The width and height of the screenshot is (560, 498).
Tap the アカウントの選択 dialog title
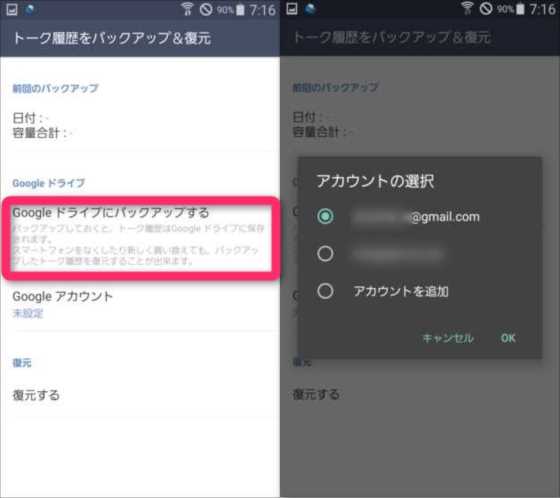[x=375, y=181]
